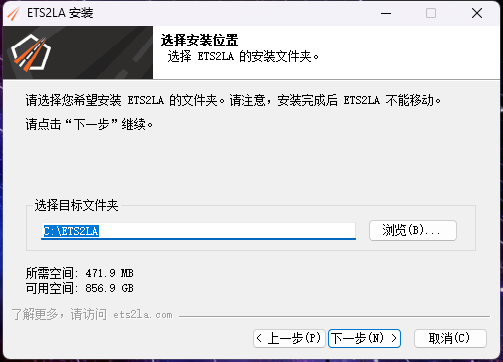The height and width of the screenshot is (362, 503).
Task: Click the ETS2LA title bar app icon
Action: (14, 13)
